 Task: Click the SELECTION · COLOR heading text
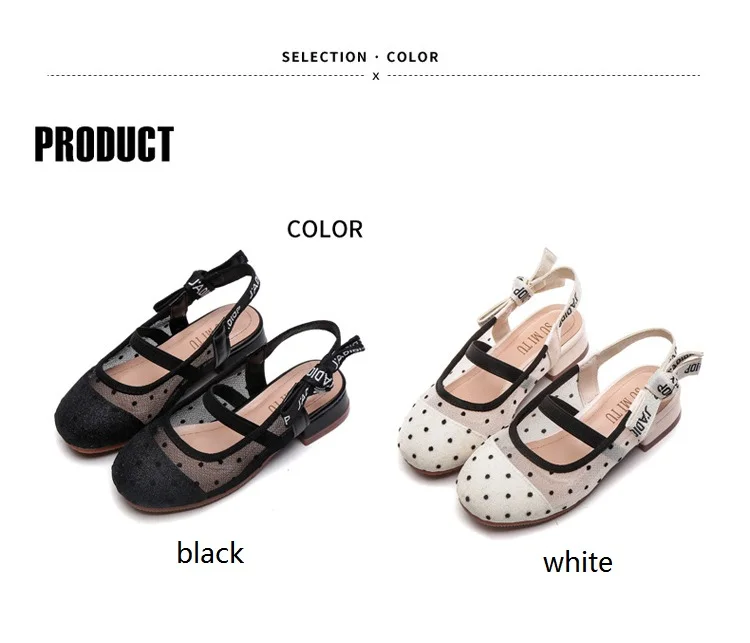pyautogui.click(x=360, y=57)
